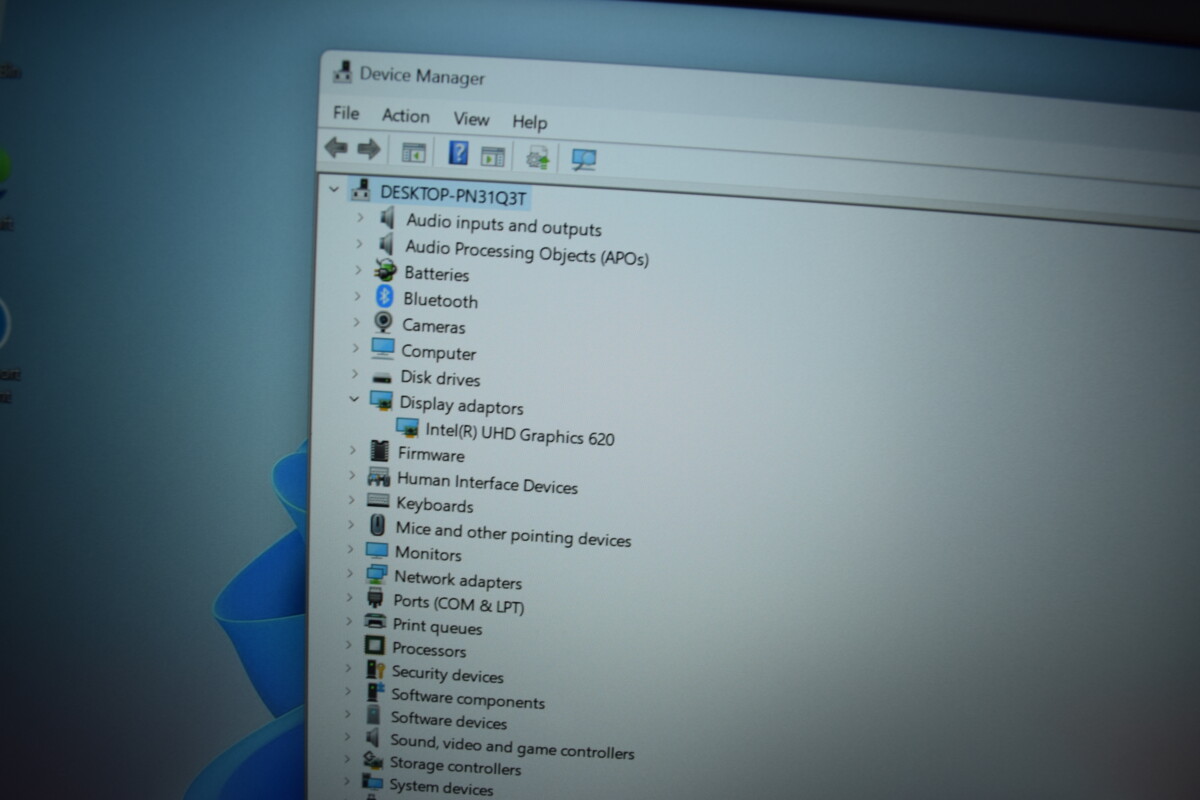
Task: Toggle the Show/Hide Action Pane toolbar icon
Action: coord(492,155)
